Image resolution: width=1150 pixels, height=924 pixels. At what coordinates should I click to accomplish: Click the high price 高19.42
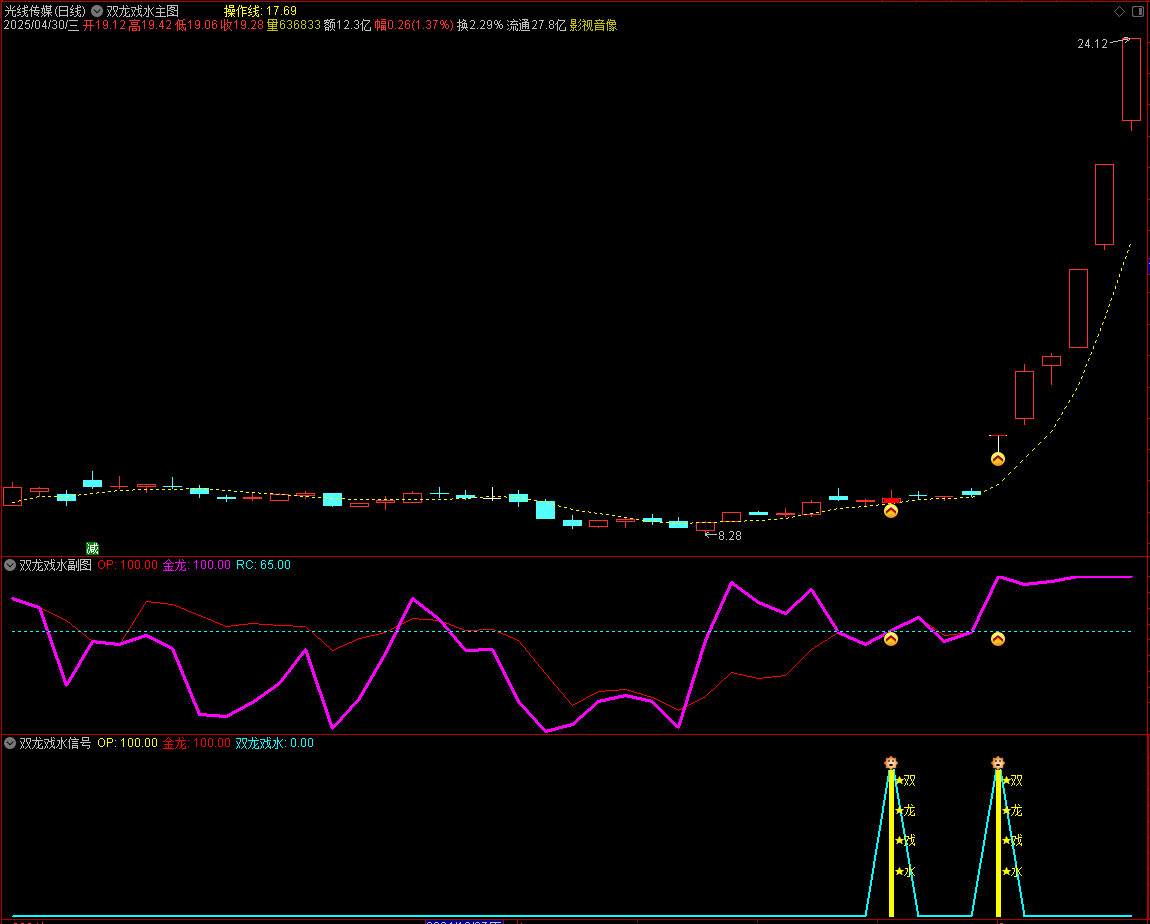(x=150, y=25)
